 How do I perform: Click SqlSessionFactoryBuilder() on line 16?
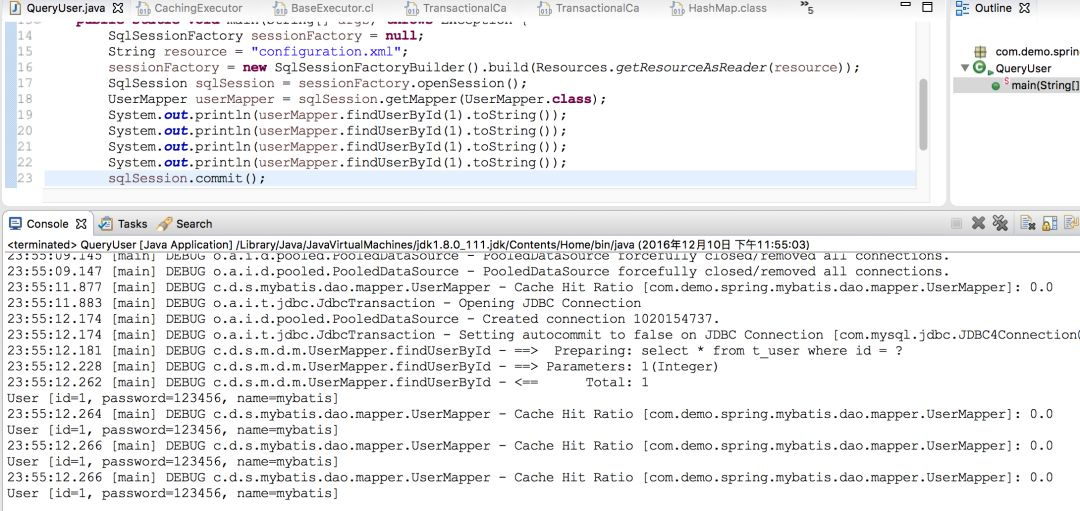pos(377,67)
